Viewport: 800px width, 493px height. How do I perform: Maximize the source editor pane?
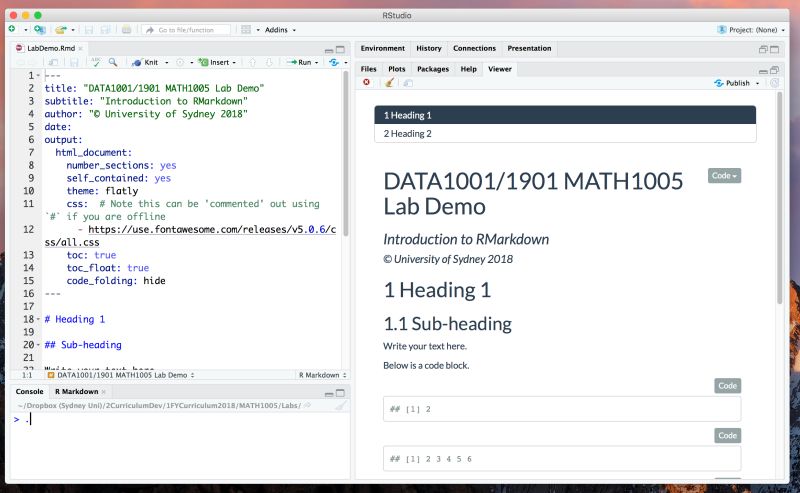[340, 50]
